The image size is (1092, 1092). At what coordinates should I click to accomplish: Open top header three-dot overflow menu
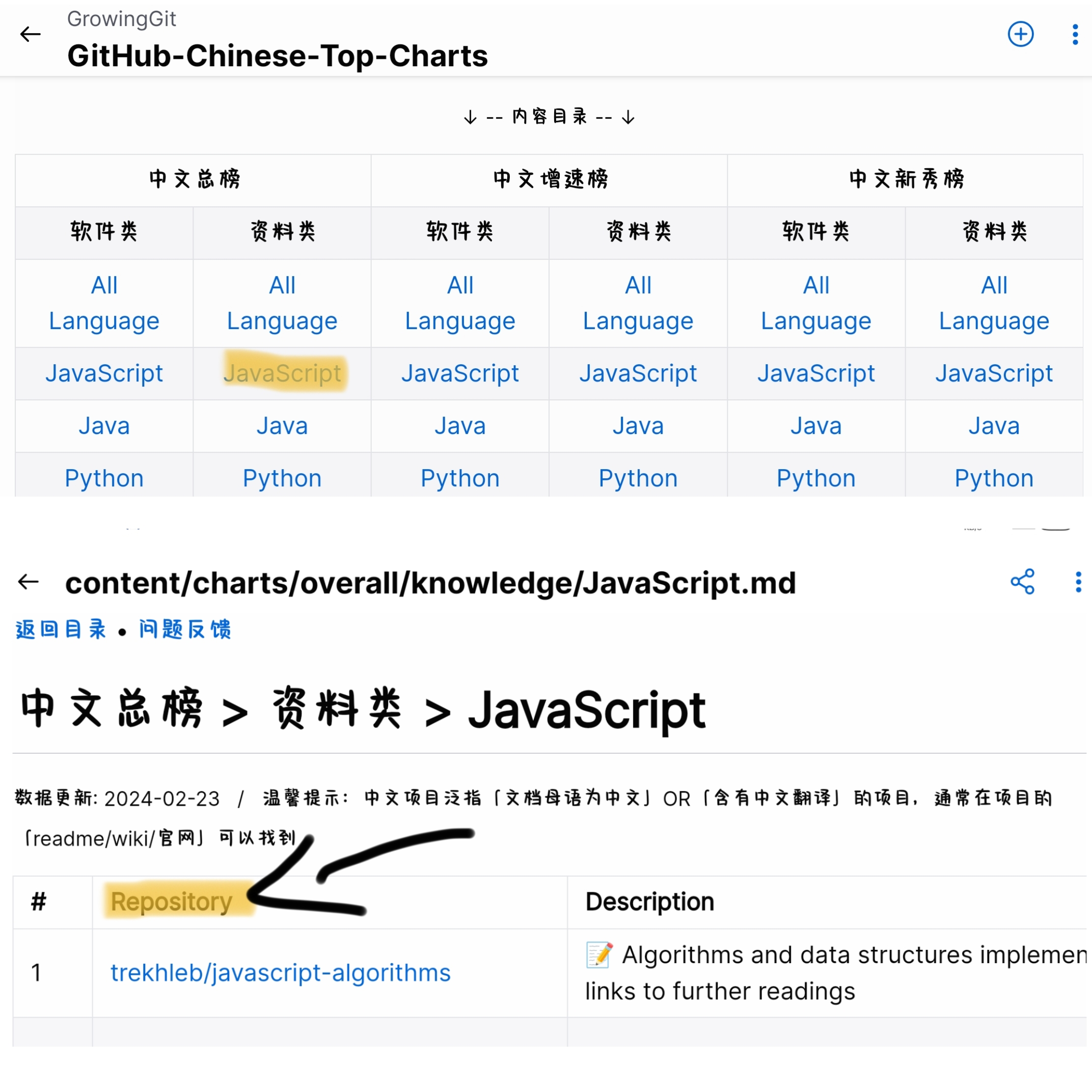click(1075, 35)
